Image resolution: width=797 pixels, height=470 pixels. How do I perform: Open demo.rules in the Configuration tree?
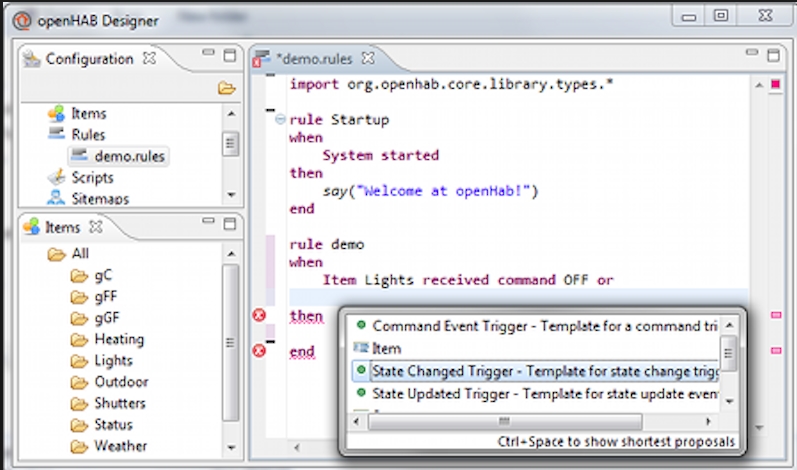point(129,156)
